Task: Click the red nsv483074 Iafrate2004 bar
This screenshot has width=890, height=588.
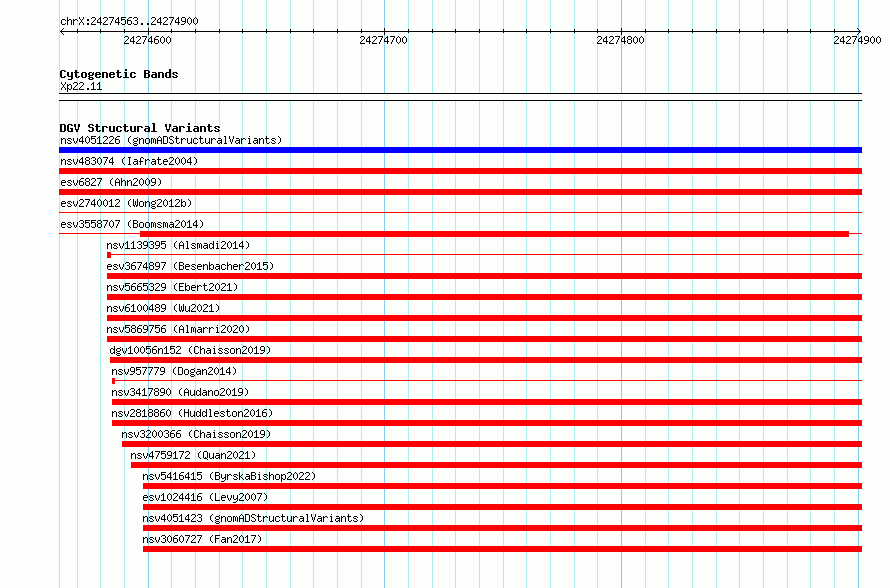Action: [x=460, y=171]
